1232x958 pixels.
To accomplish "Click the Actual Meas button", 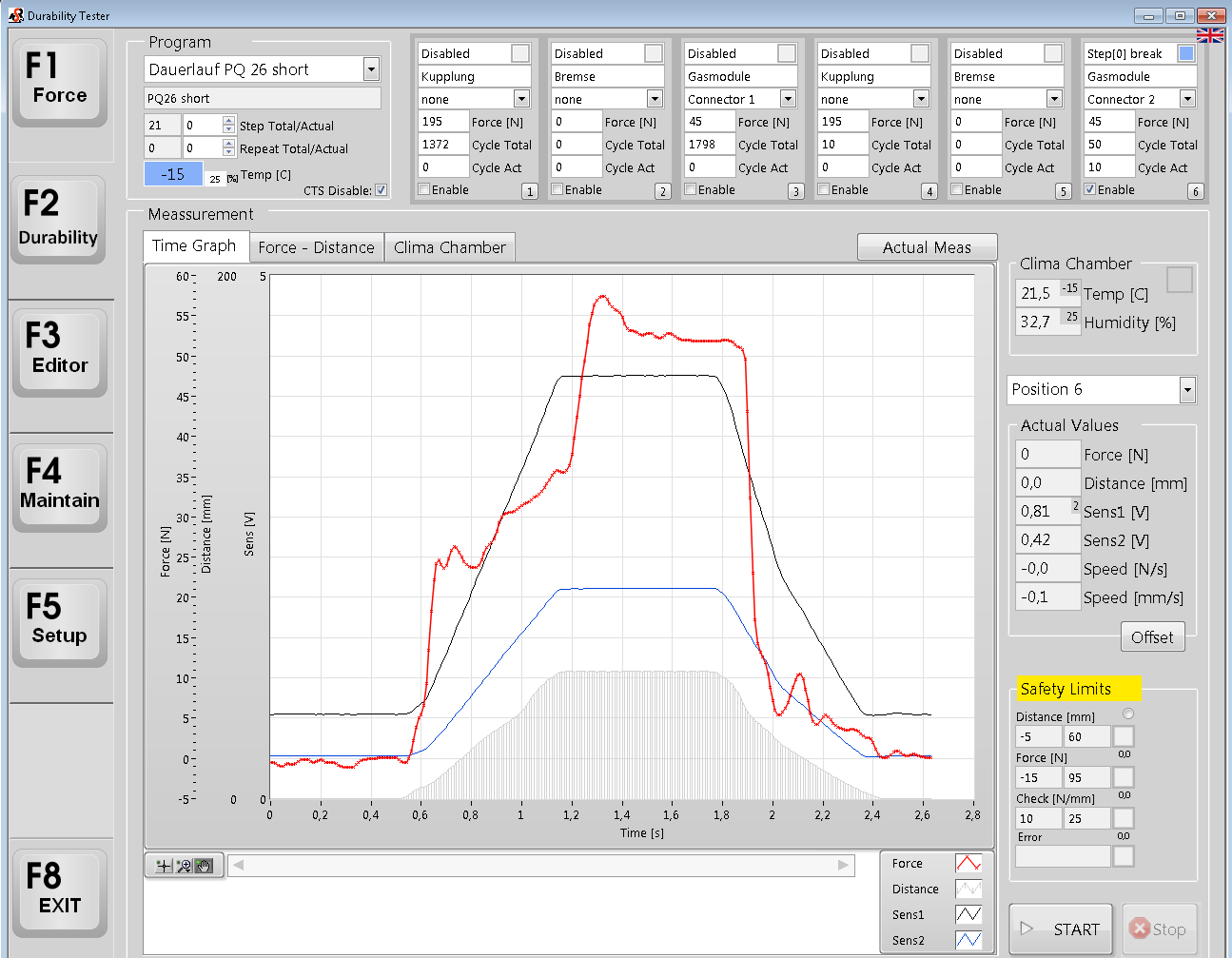I will click(x=927, y=247).
